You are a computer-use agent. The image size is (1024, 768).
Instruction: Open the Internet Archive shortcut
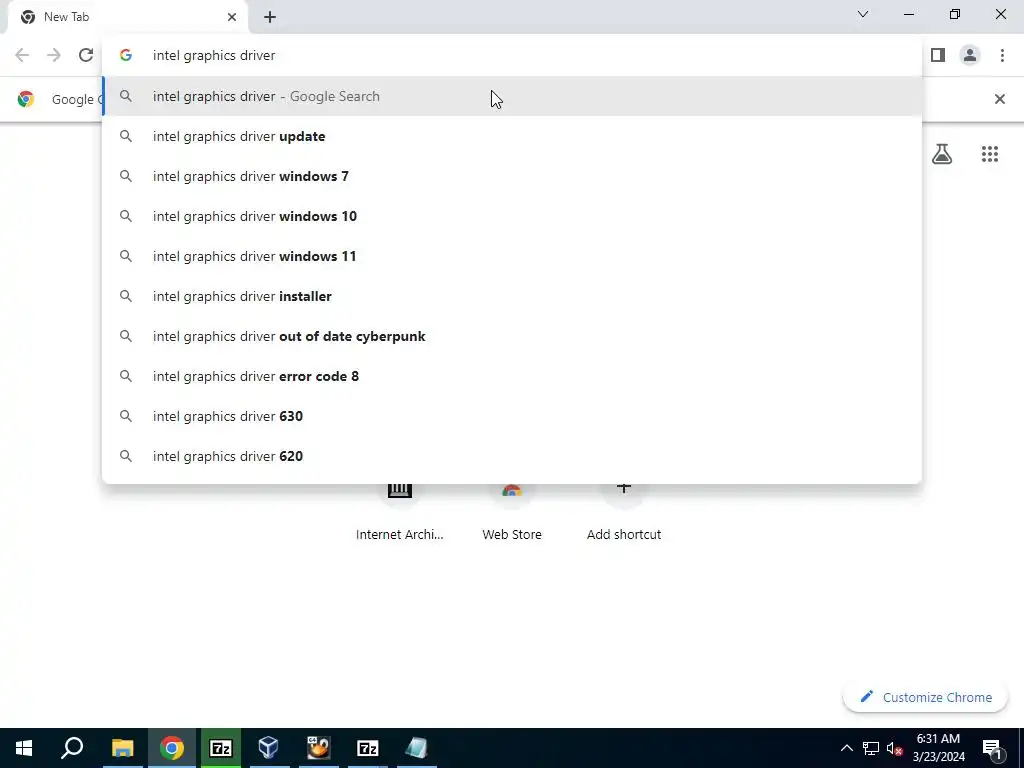tap(400, 513)
